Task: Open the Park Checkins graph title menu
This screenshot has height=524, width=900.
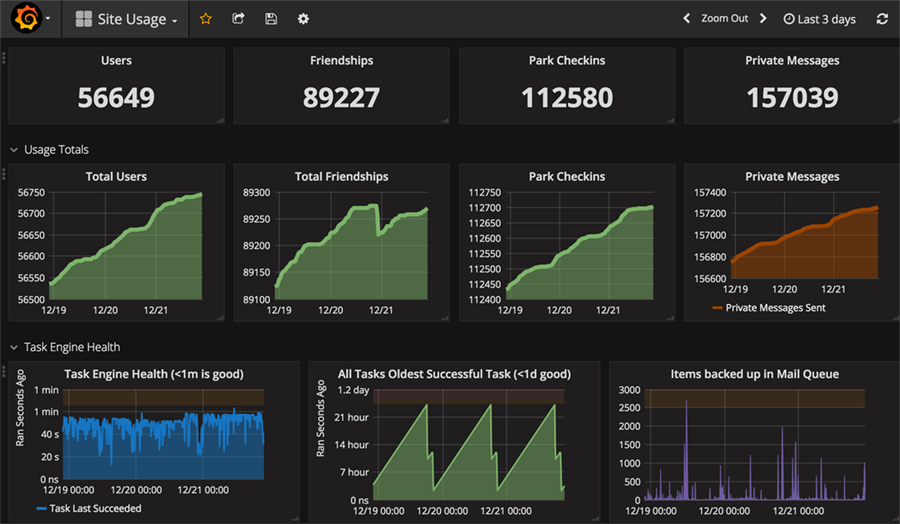Action: tap(567, 176)
